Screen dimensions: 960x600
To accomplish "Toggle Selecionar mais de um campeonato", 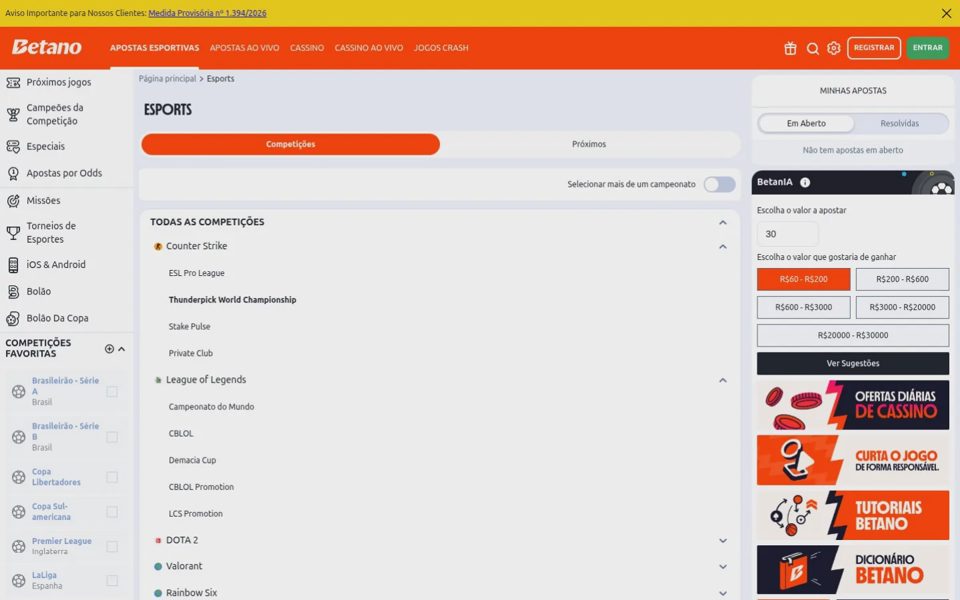I will [x=719, y=184].
